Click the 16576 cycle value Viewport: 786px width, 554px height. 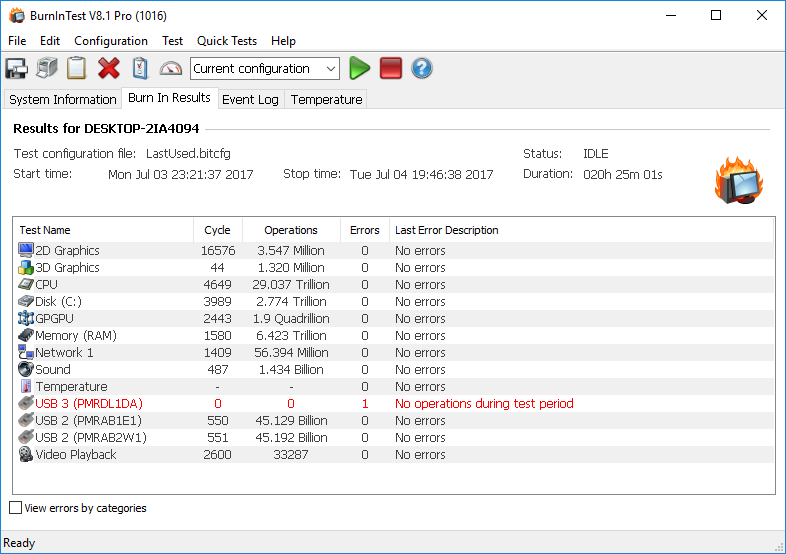[x=218, y=250]
